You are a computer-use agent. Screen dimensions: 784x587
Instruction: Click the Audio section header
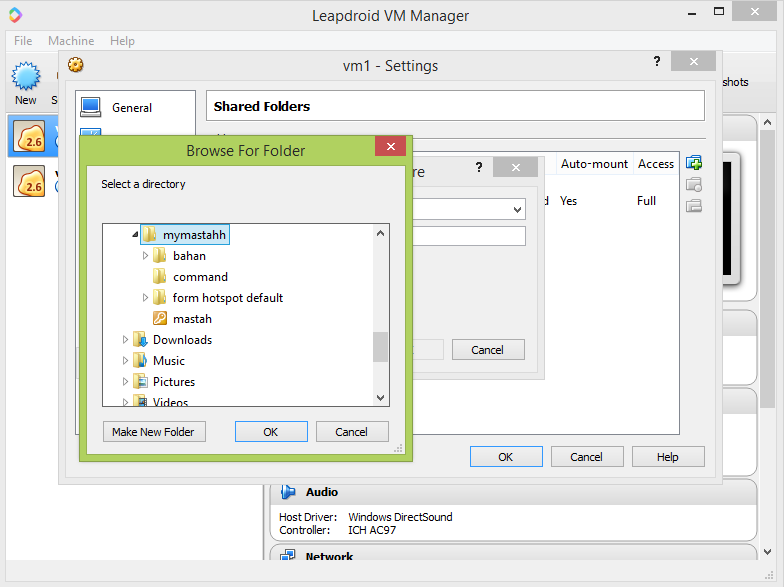(513, 492)
